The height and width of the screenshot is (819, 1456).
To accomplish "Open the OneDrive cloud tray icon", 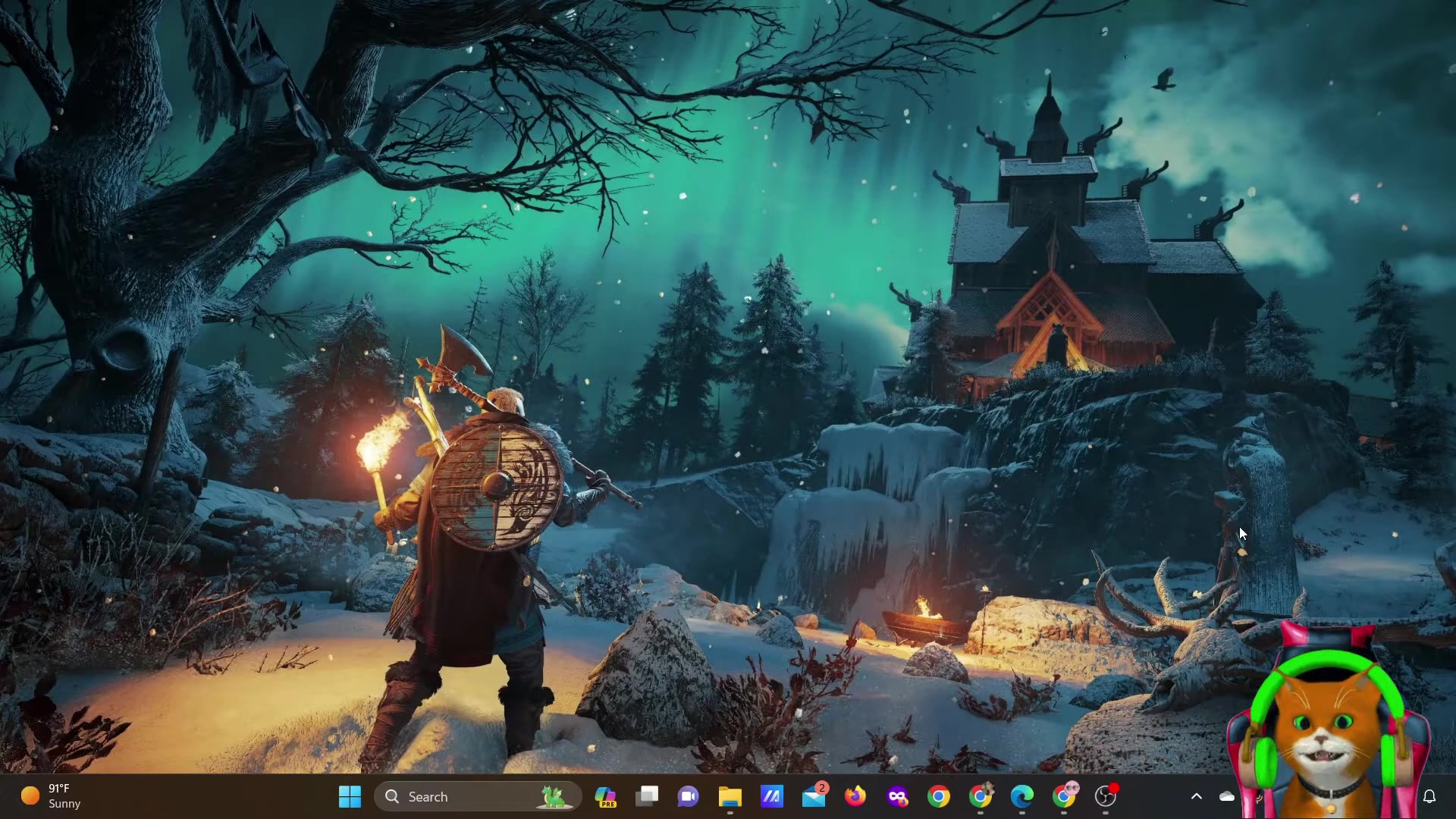I will [1227, 796].
